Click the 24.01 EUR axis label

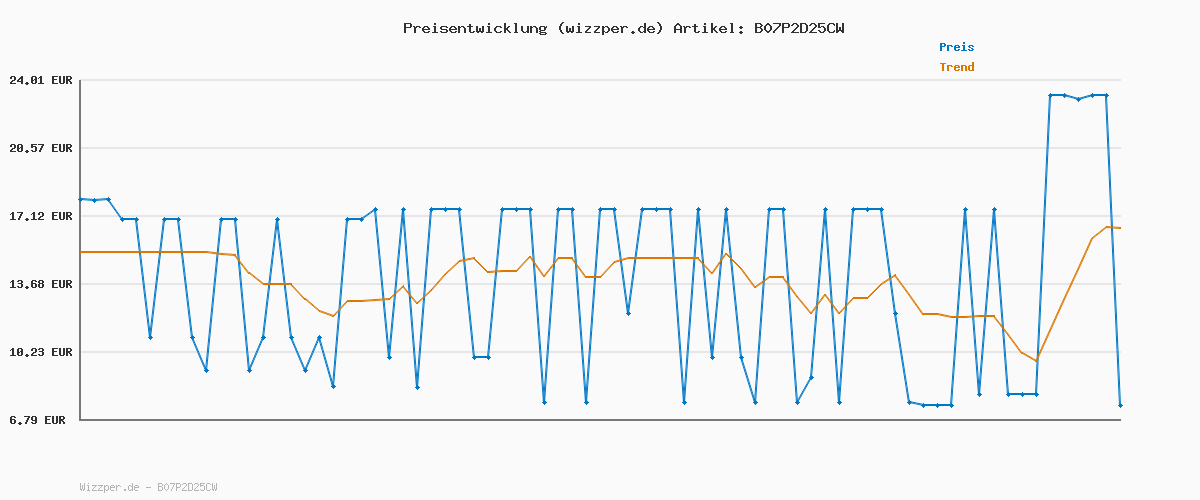41,80
